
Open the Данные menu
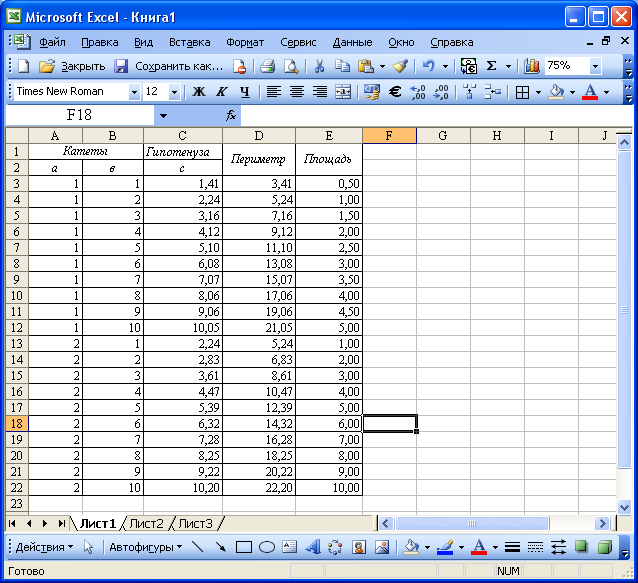(352, 42)
